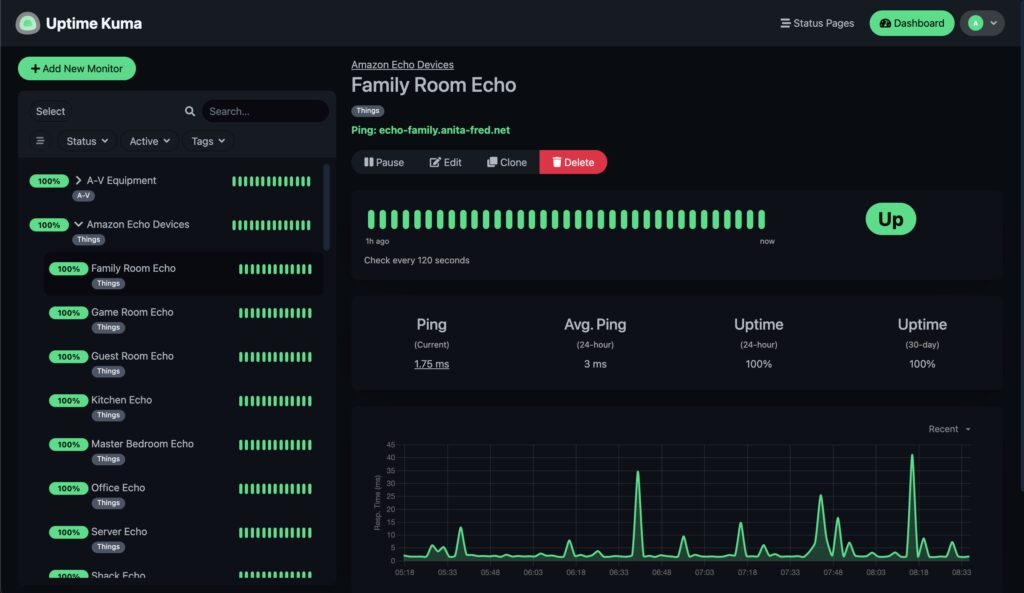Open the filter list icon beside Status
The height and width of the screenshot is (593, 1024).
(x=39, y=141)
